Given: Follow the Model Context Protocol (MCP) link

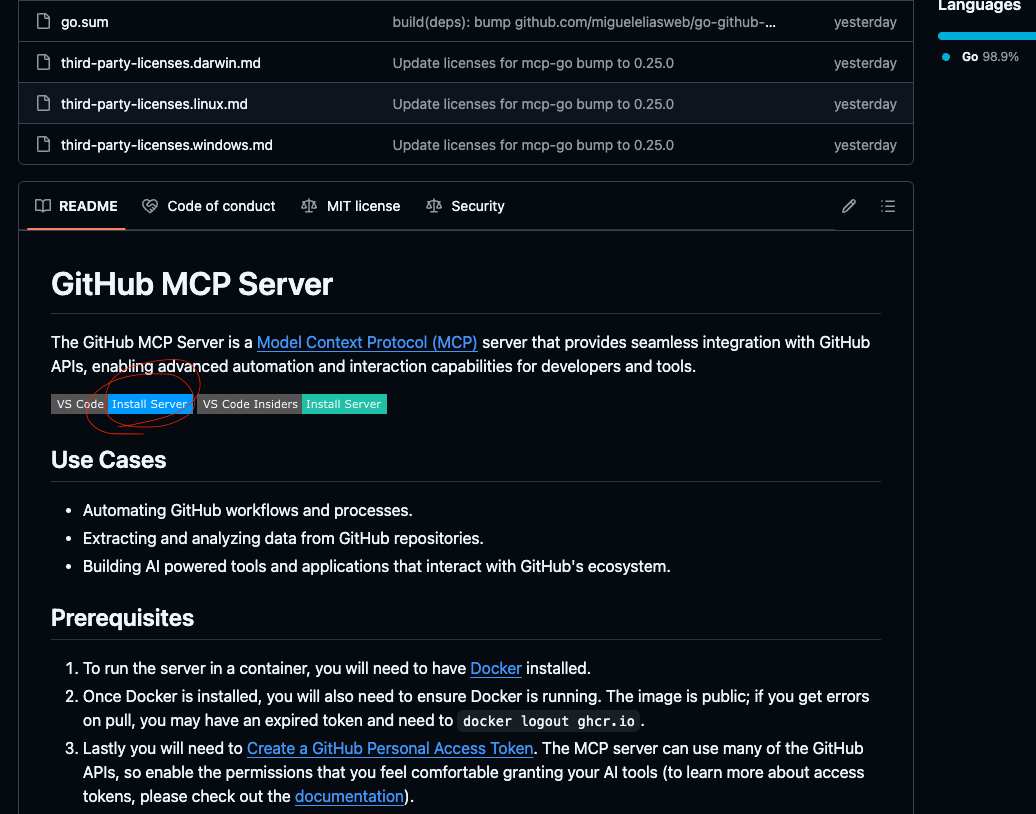Looking at the screenshot, I should tap(367, 342).
